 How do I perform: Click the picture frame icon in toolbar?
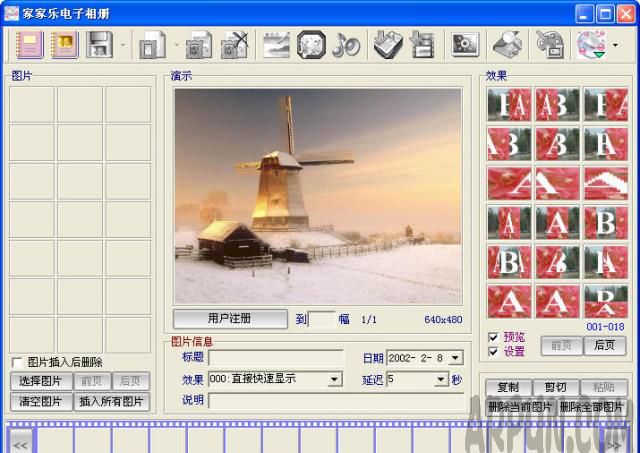point(311,45)
